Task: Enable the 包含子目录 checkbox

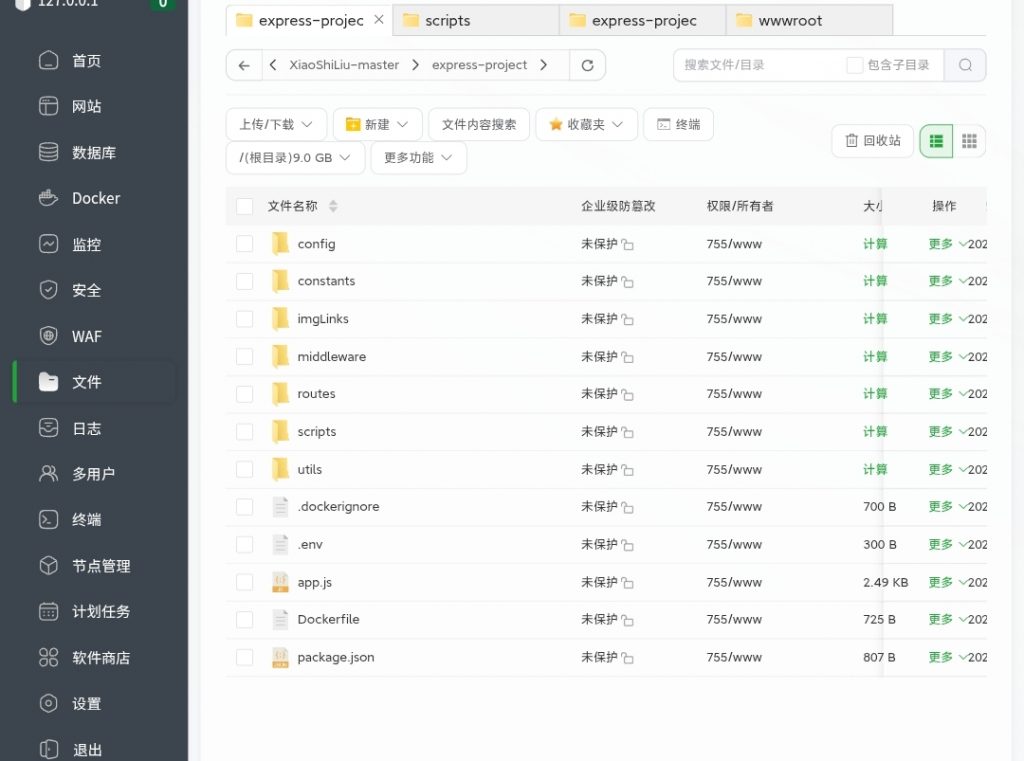Action: [x=854, y=65]
